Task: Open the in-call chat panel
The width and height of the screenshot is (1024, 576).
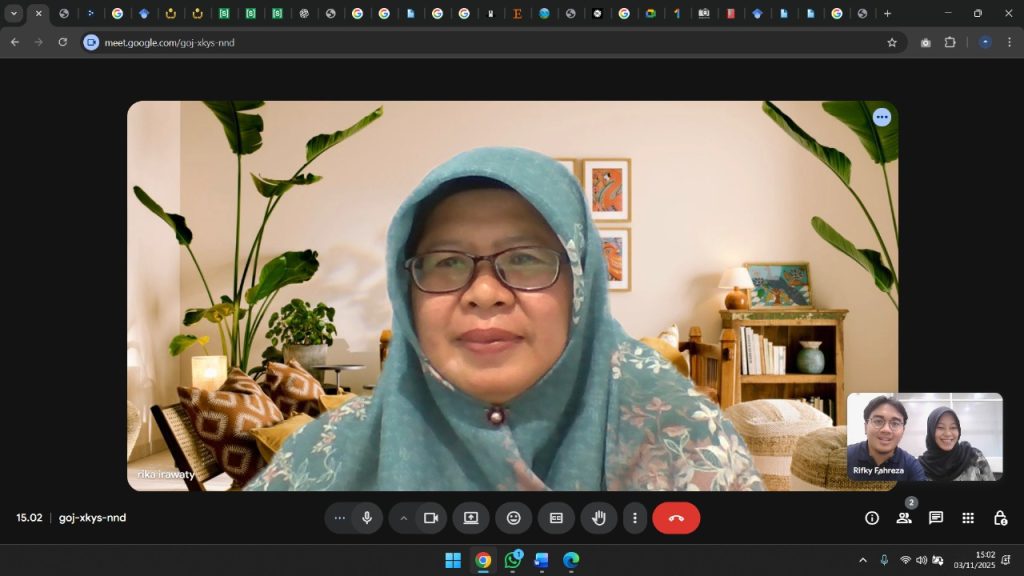Action: [936, 518]
